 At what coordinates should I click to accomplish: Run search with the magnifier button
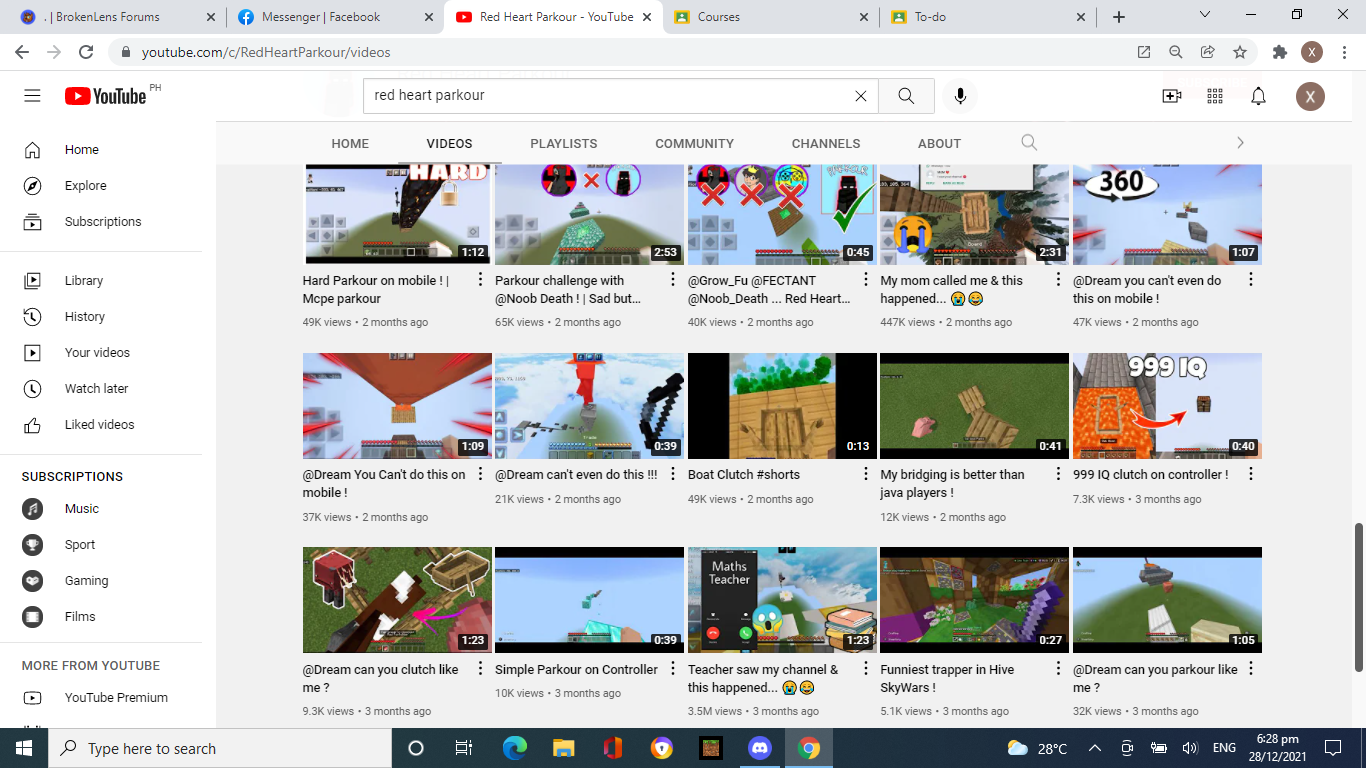(x=906, y=96)
